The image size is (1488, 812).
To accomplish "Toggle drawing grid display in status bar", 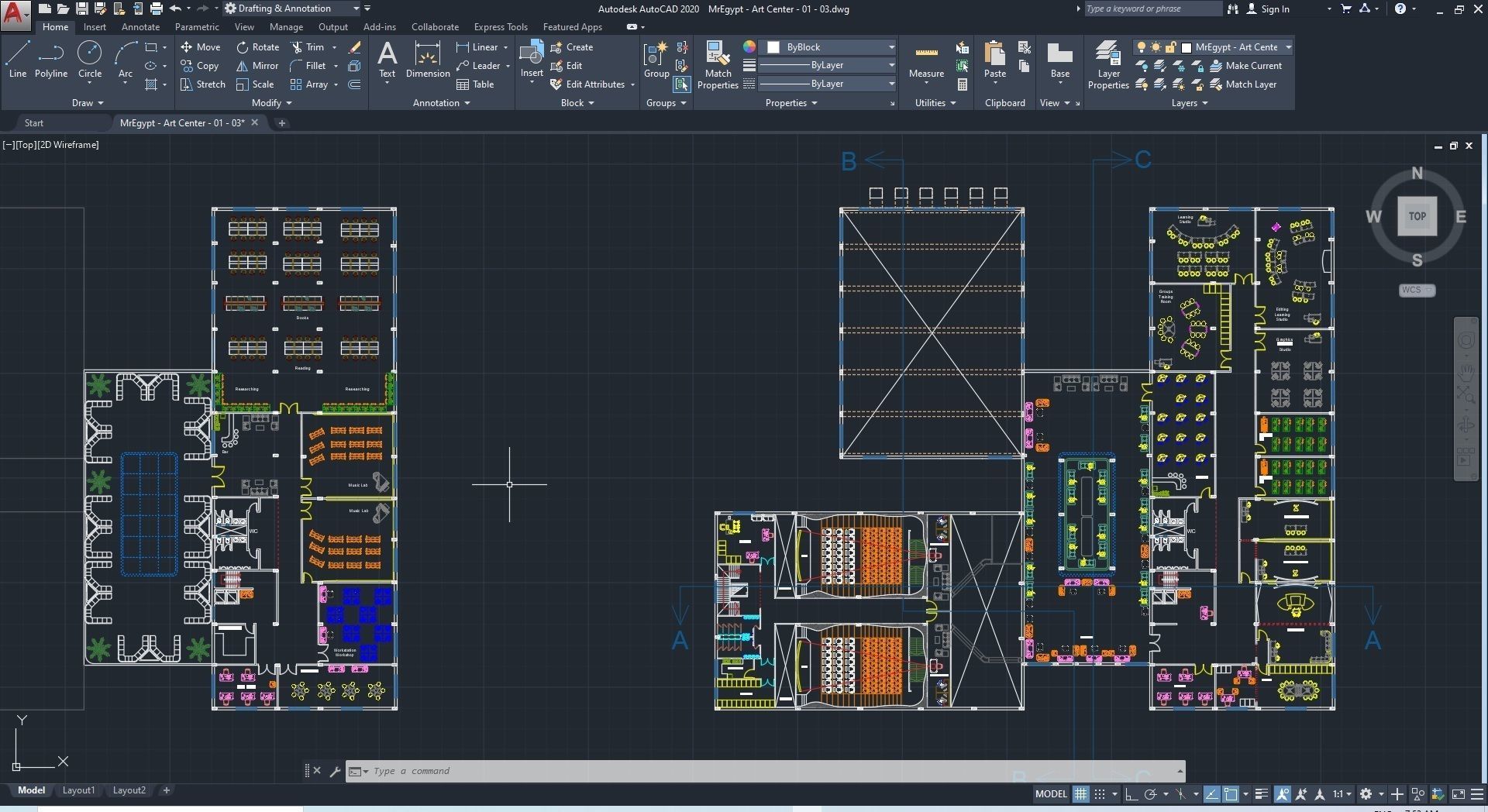I will point(1080,794).
